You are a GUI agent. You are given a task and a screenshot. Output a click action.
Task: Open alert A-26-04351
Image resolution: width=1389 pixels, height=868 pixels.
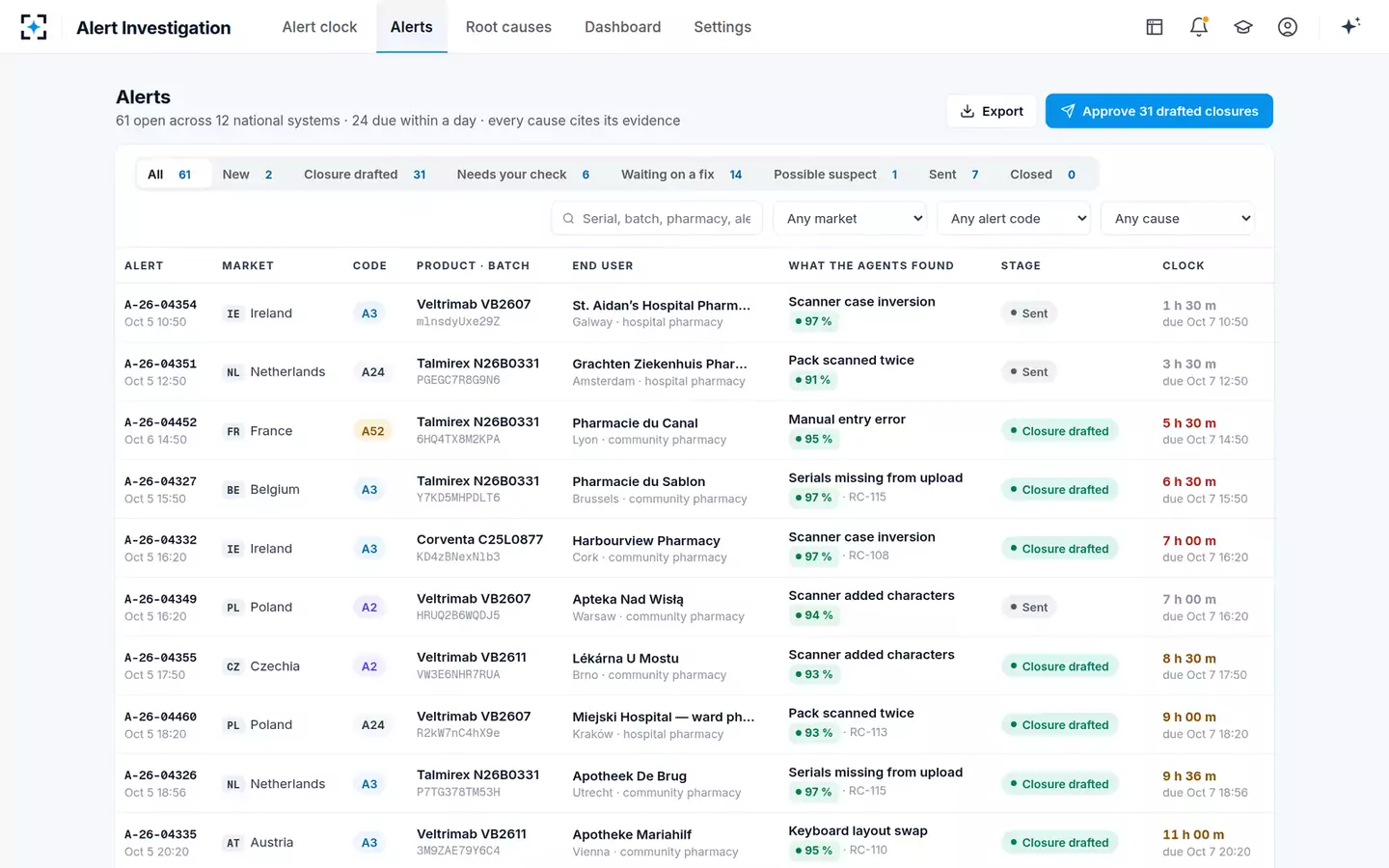tap(160, 364)
